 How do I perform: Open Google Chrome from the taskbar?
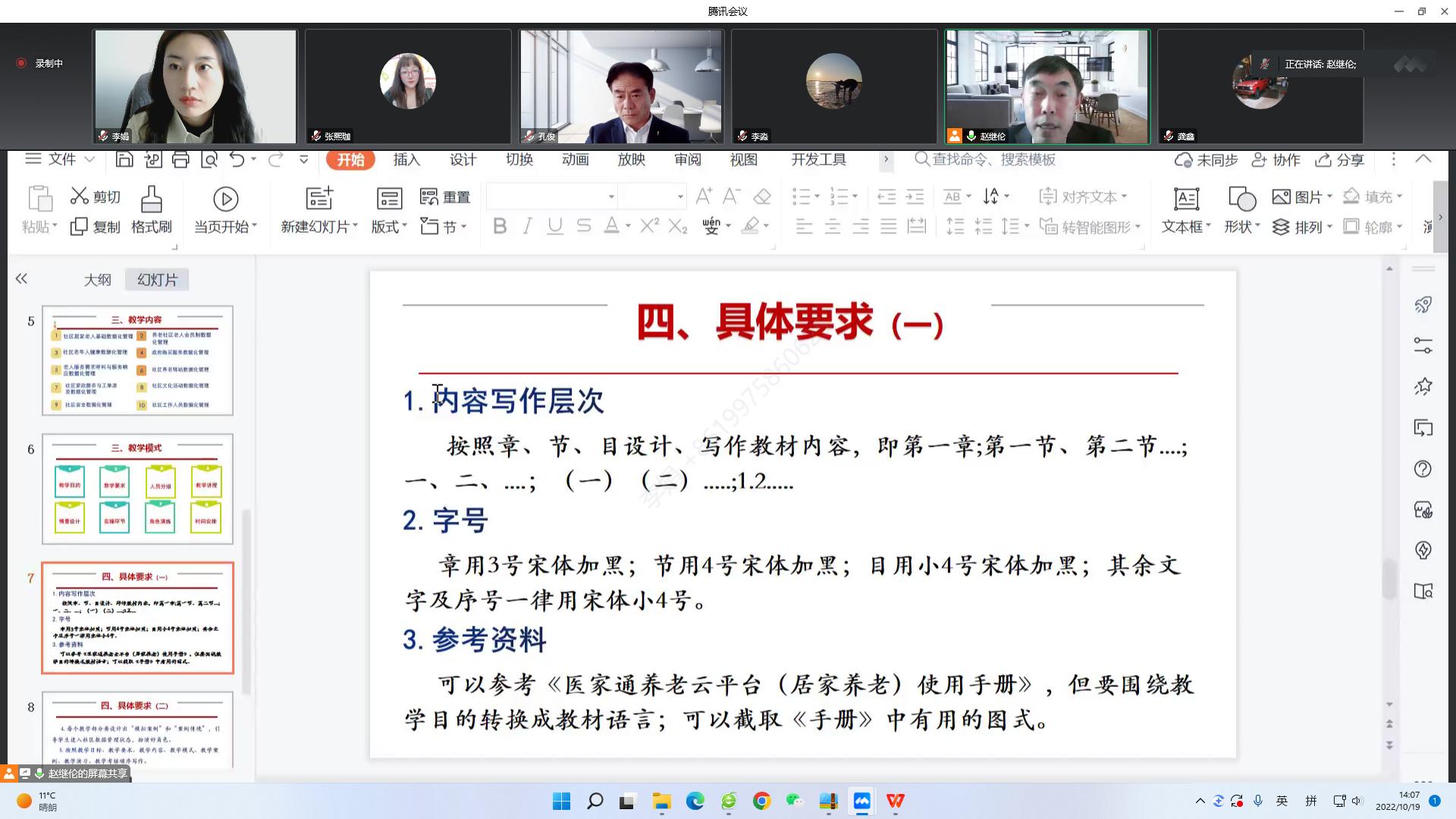point(761,801)
